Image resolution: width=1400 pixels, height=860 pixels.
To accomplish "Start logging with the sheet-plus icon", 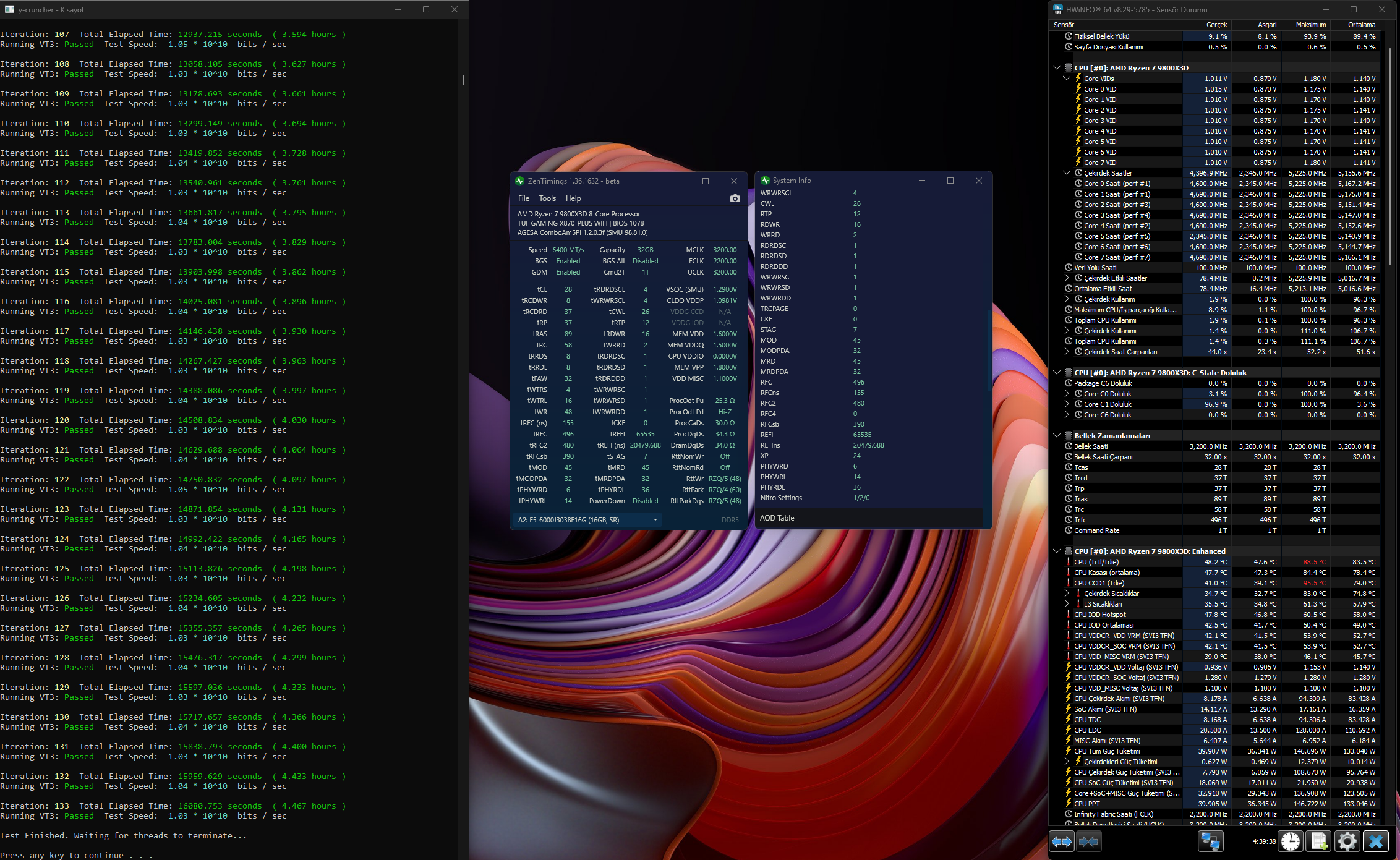I will pos(1318,841).
